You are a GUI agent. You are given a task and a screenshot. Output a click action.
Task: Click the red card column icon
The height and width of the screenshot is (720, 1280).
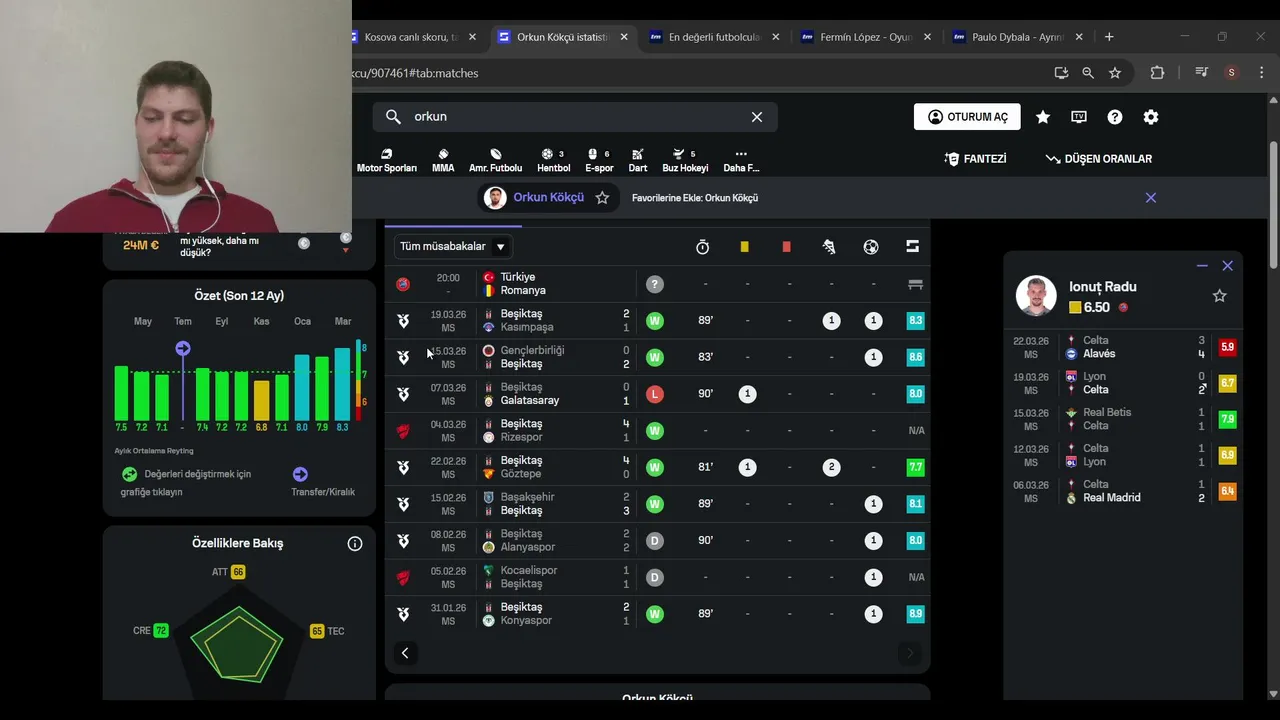(x=786, y=247)
